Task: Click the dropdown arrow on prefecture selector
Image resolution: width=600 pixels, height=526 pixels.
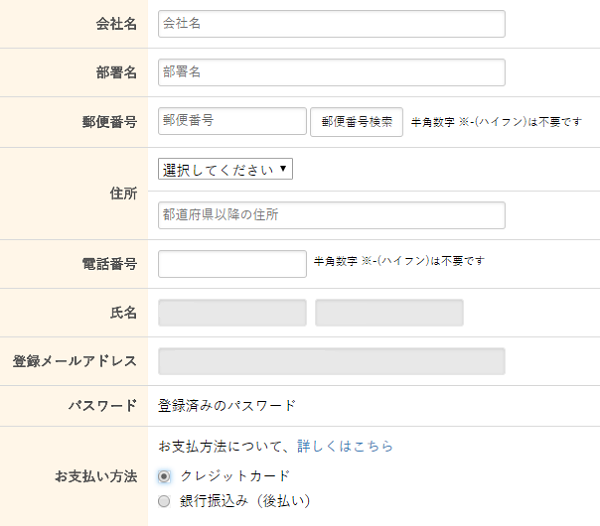Action: point(283,168)
